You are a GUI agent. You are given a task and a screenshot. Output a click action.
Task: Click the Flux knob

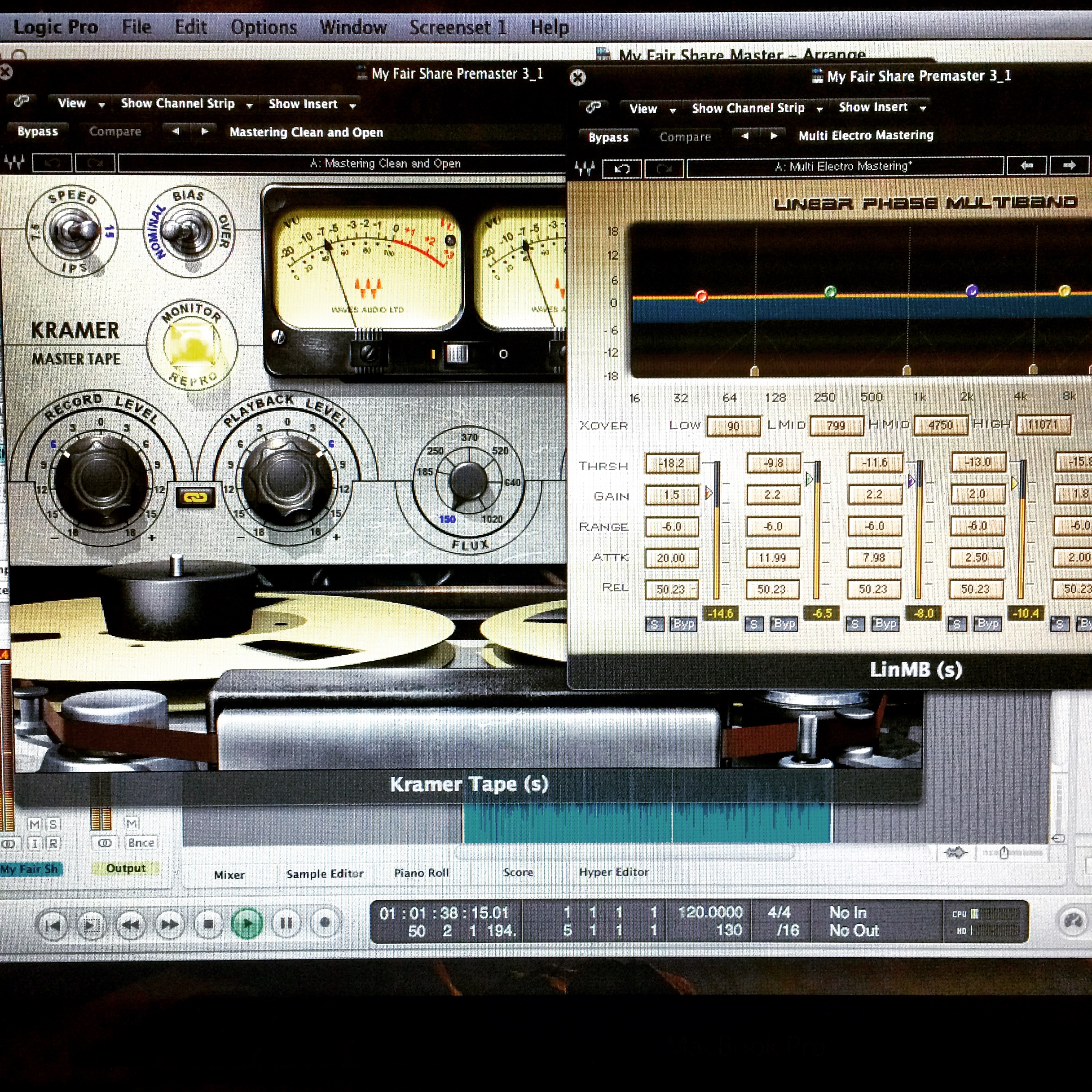(x=468, y=481)
